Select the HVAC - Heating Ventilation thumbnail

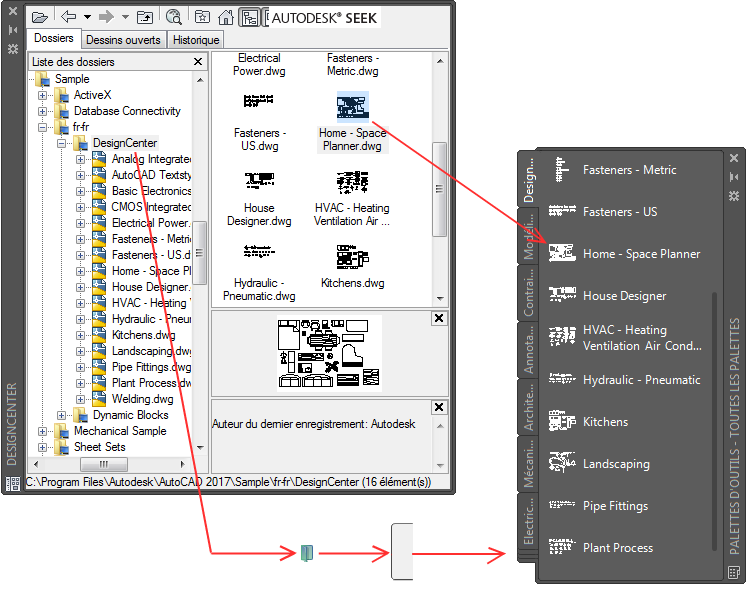pos(353,182)
